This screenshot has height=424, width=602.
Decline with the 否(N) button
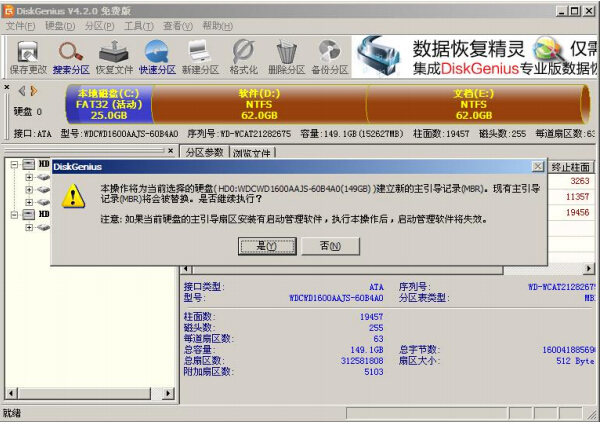point(330,246)
